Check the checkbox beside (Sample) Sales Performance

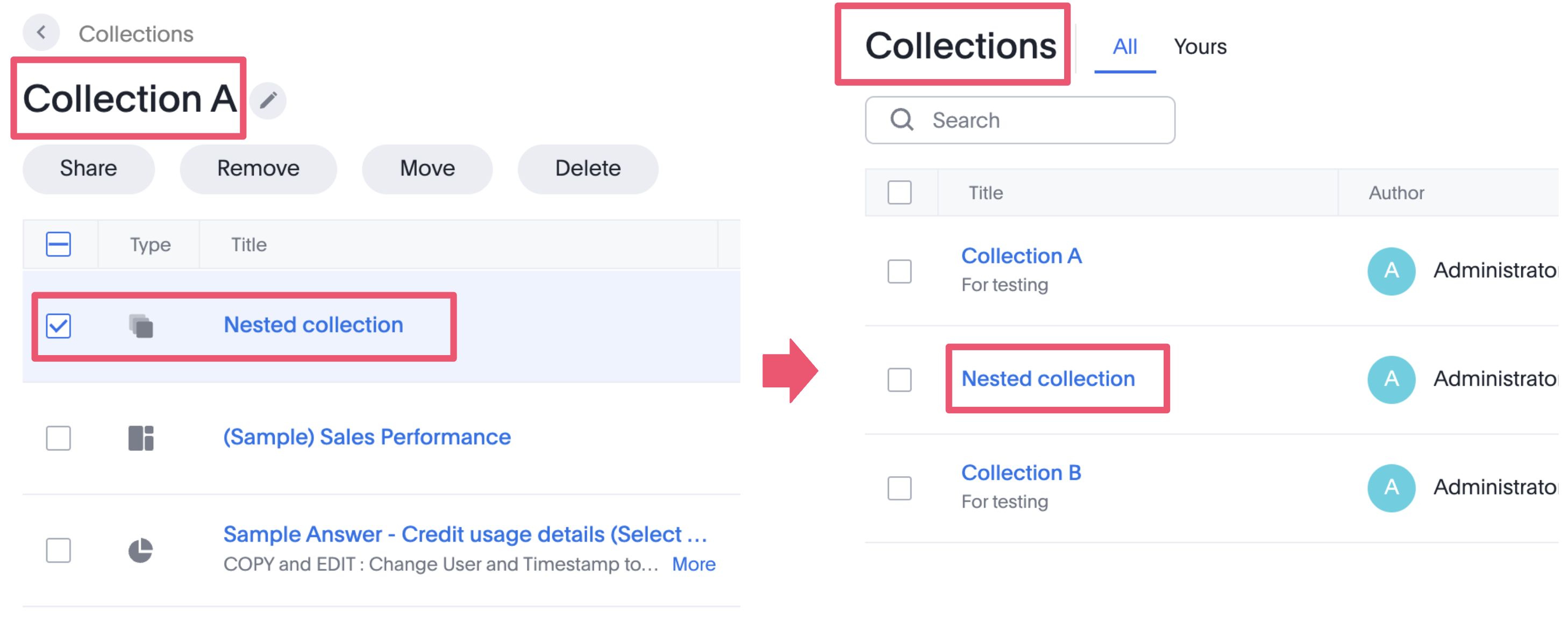coord(59,437)
